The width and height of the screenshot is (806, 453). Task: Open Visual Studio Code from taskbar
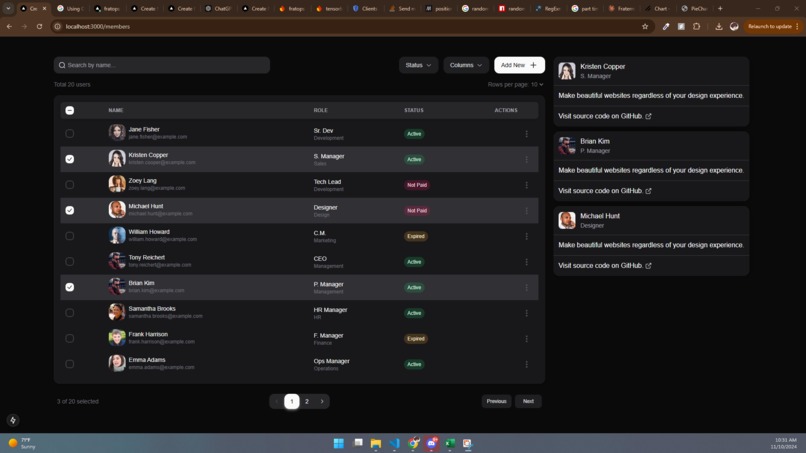tap(394, 443)
